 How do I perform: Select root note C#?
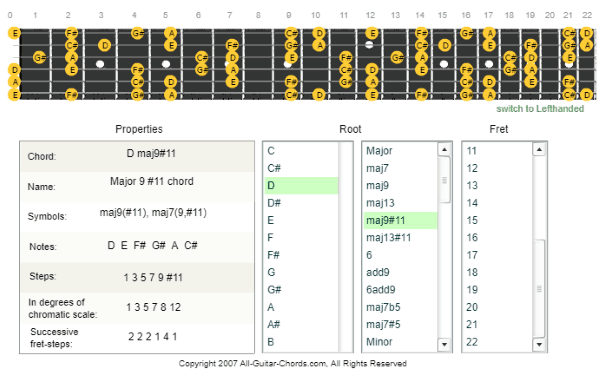[x=301, y=168]
